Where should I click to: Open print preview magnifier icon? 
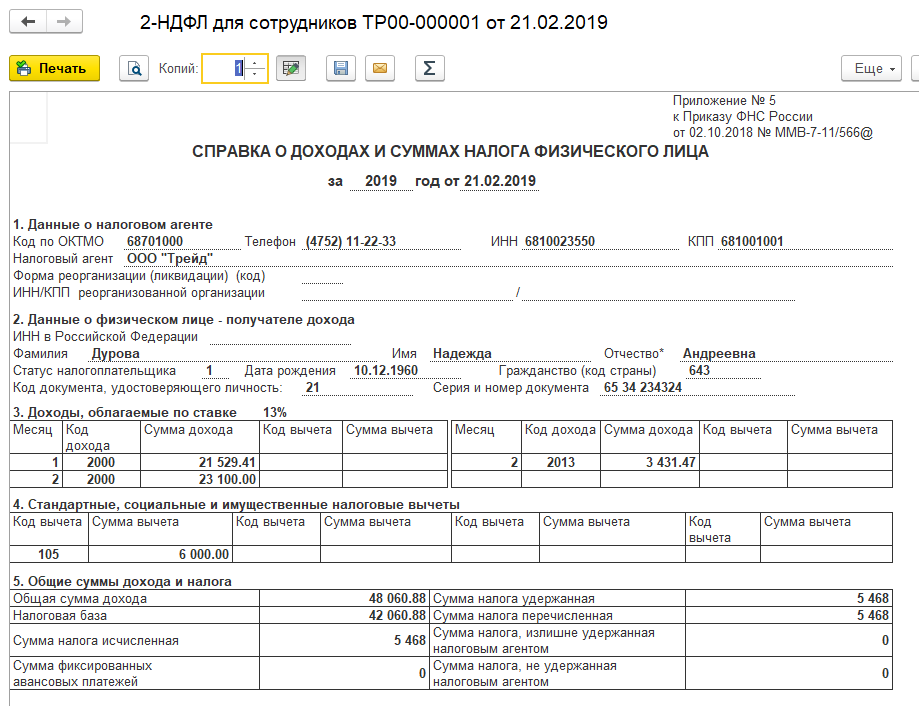point(134,69)
